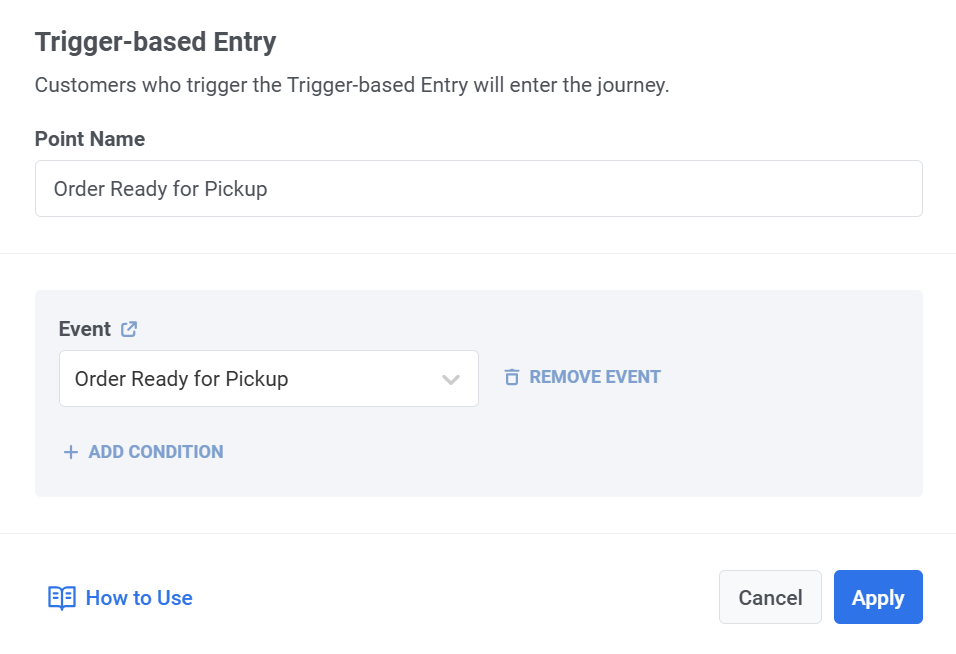Open the How to Use guide link
956x654 pixels.
tap(139, 598)
